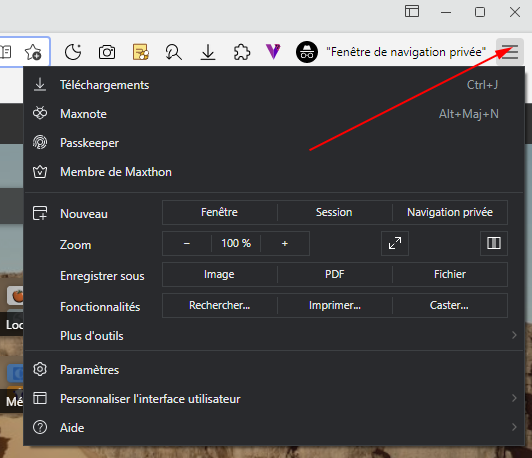The image size is (532, 458).
Task: Click the Nouveau window icon
Action: point(40,213)
